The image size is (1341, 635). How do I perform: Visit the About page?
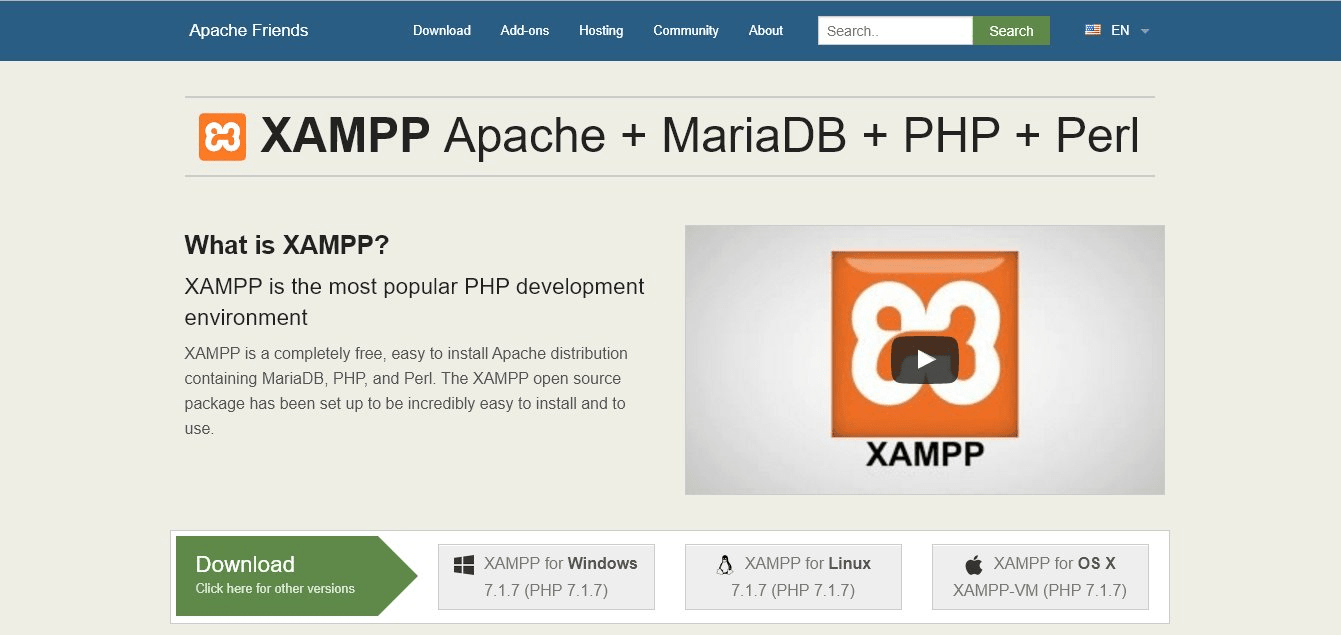[x=765, y=30]
